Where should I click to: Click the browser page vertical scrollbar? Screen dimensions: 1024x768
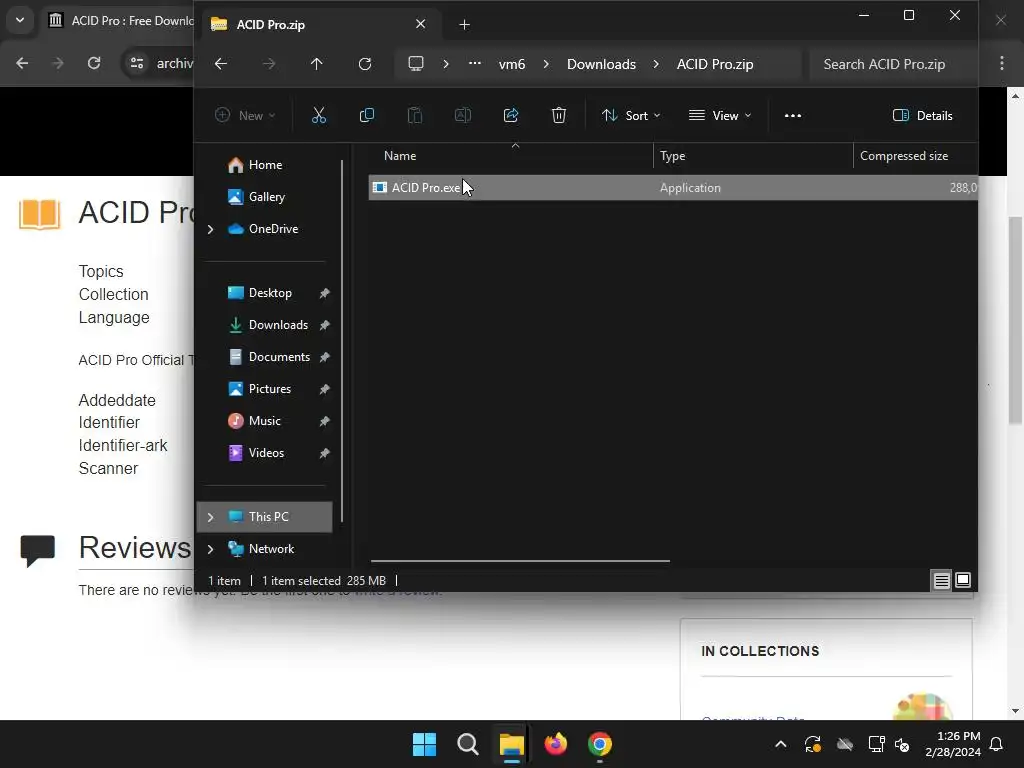click(x=1015, y=320)
